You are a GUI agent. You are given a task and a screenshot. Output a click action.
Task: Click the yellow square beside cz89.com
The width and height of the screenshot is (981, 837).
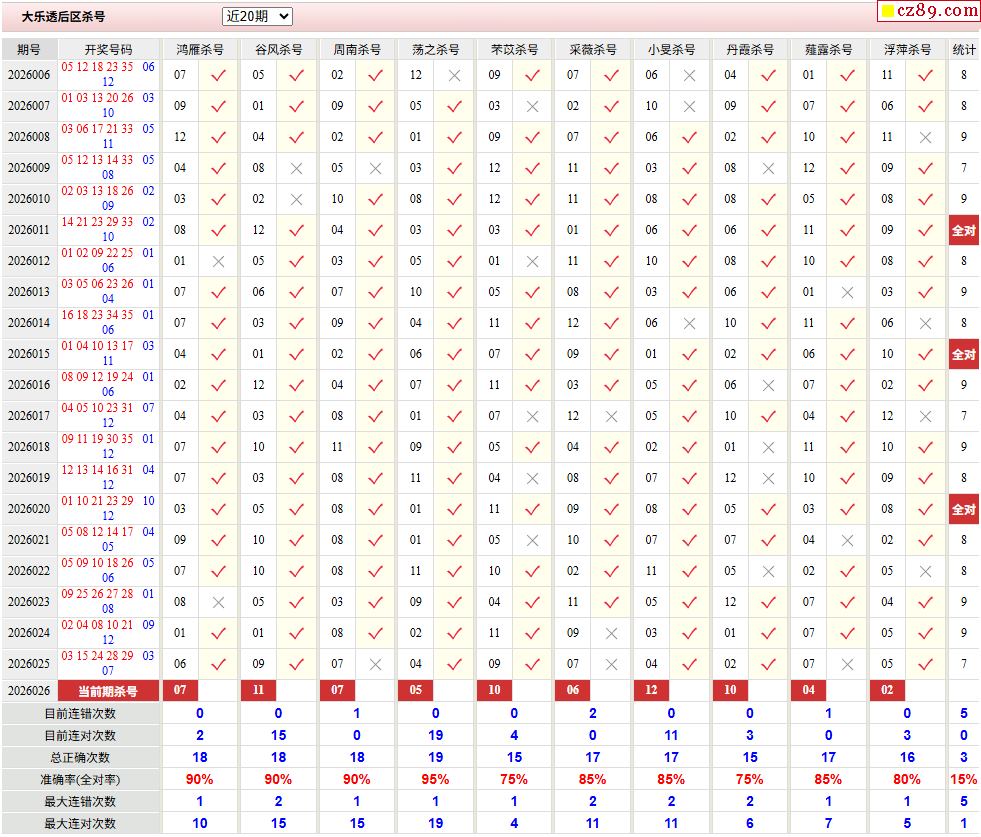[x=886, y=12]
